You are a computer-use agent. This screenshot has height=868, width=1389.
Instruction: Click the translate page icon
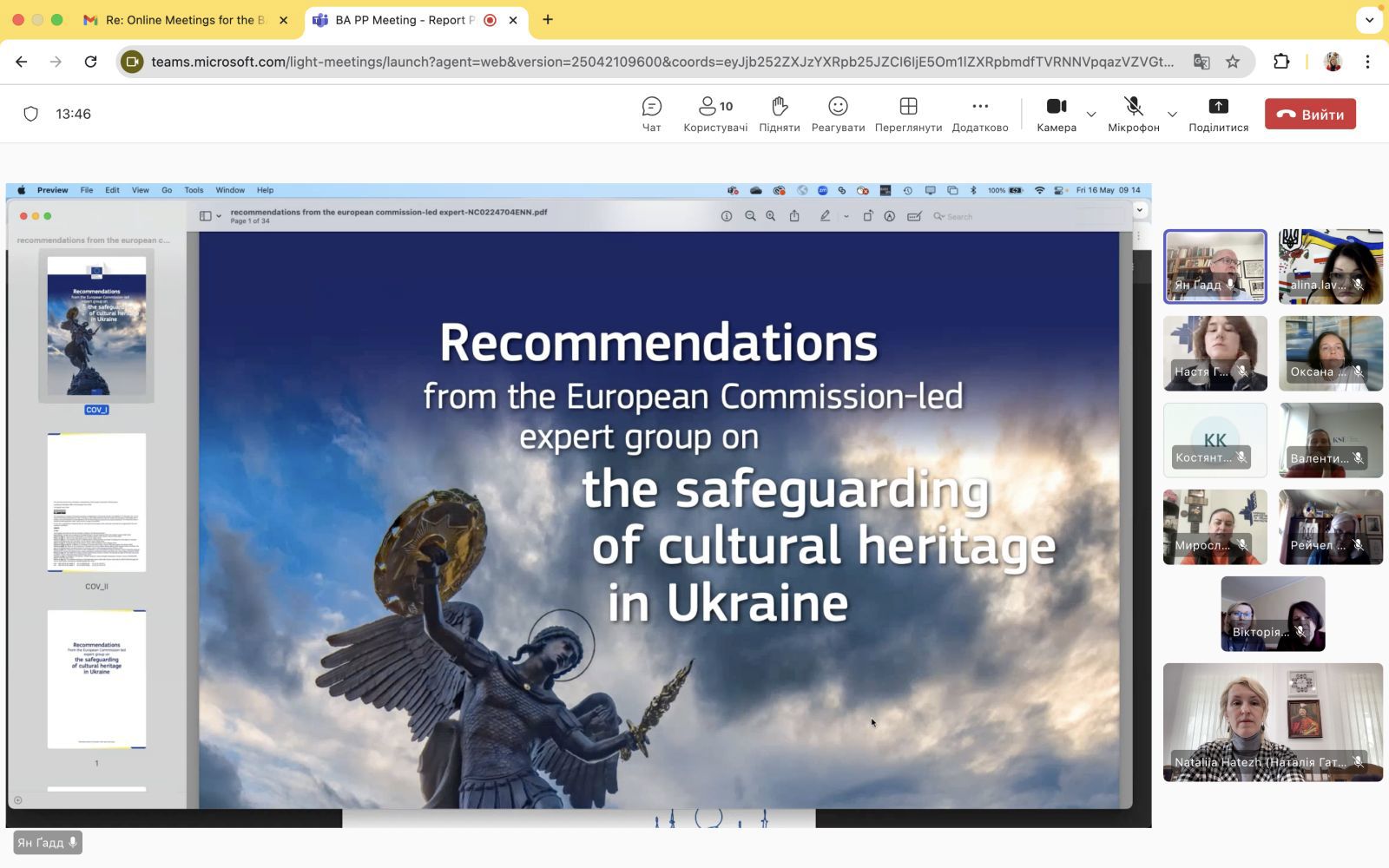pos(1201,62)
